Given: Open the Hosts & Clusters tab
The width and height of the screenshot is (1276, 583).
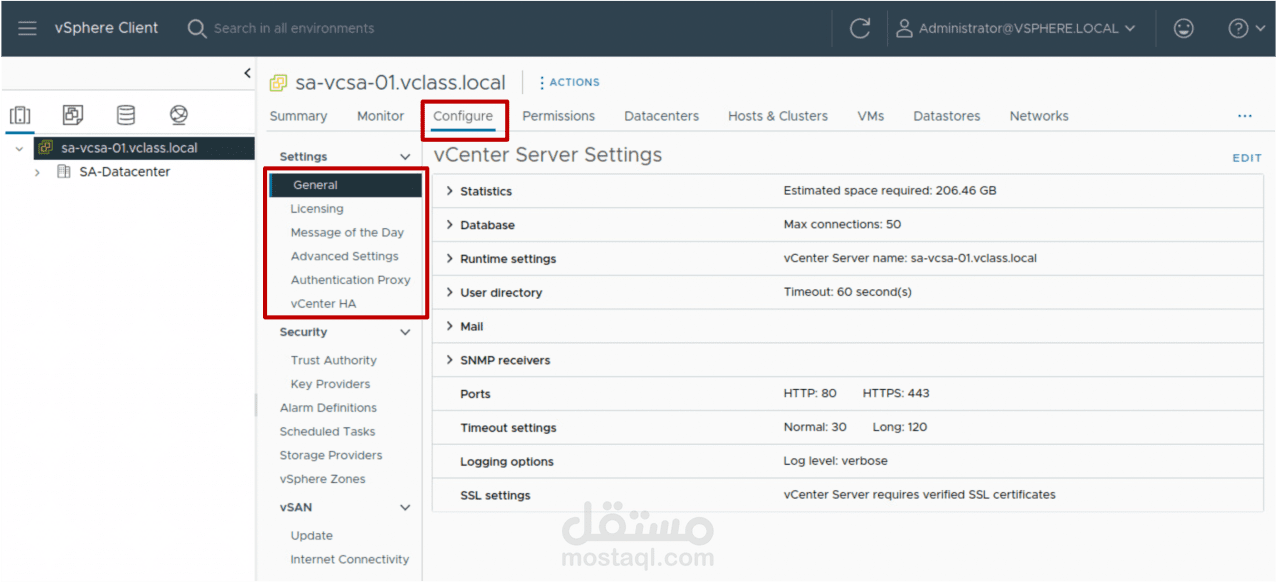Looking at the screenshot, I should (778, 116).
